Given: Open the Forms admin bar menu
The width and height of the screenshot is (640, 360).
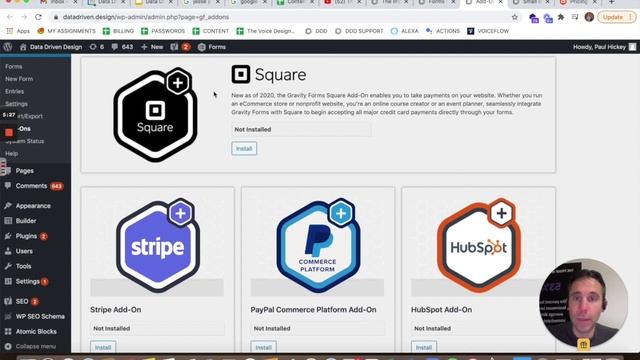Looking at the screenshot, I should [212, 47].
